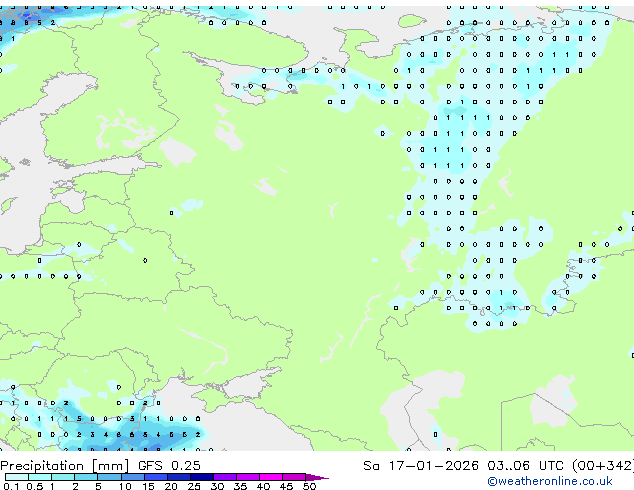Click the 30–35 mm purple swatch

225,477
